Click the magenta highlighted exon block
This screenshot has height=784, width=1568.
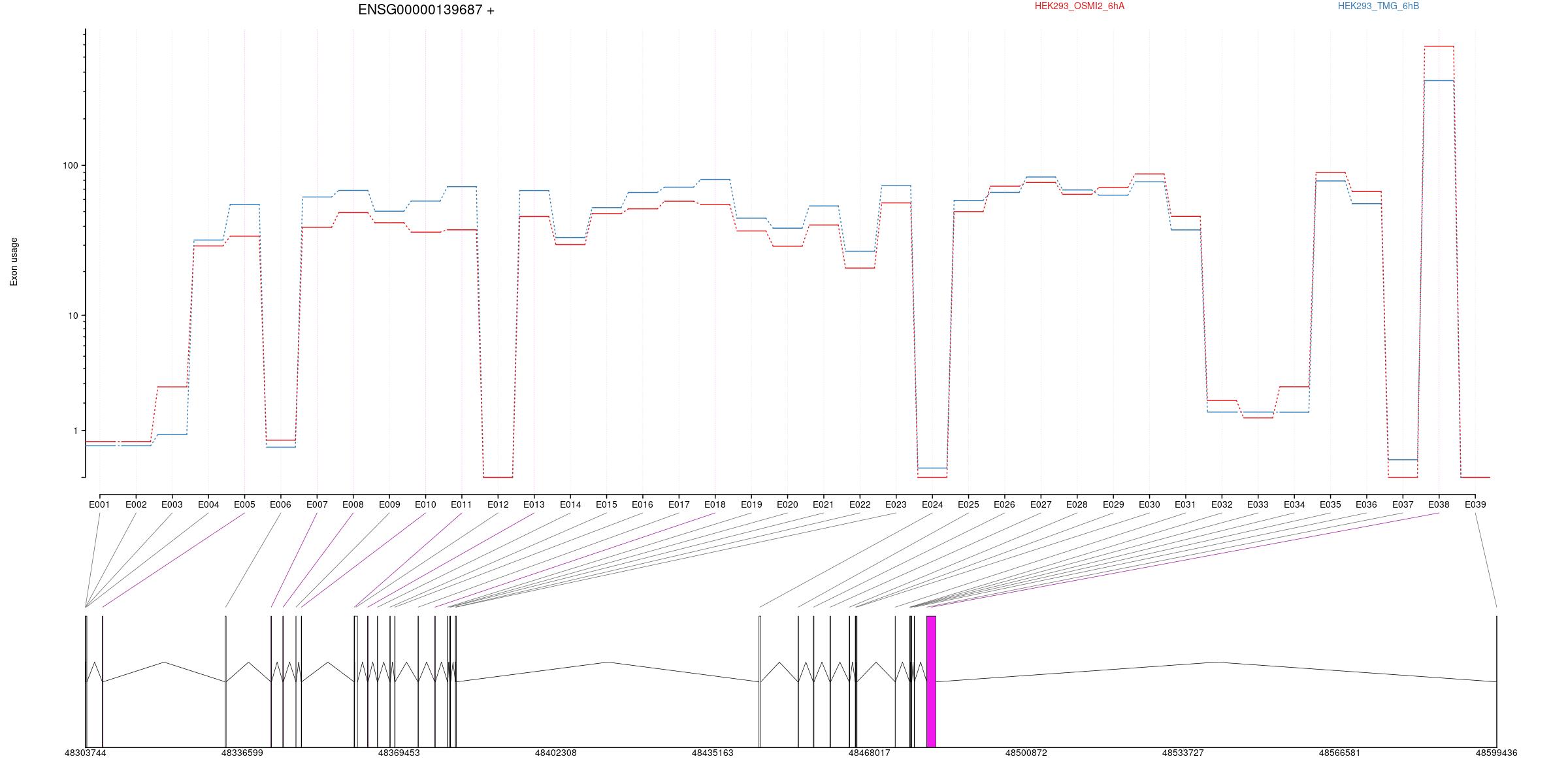tap(931, 681)
